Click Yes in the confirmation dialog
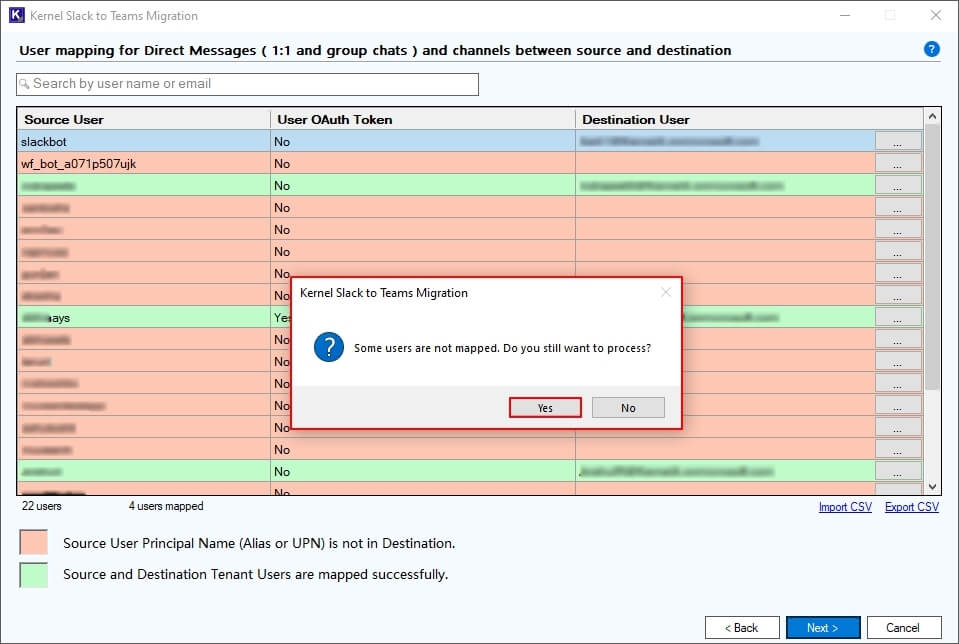The image size is (959, 644). pyautogui.click(x=545, y=408)
